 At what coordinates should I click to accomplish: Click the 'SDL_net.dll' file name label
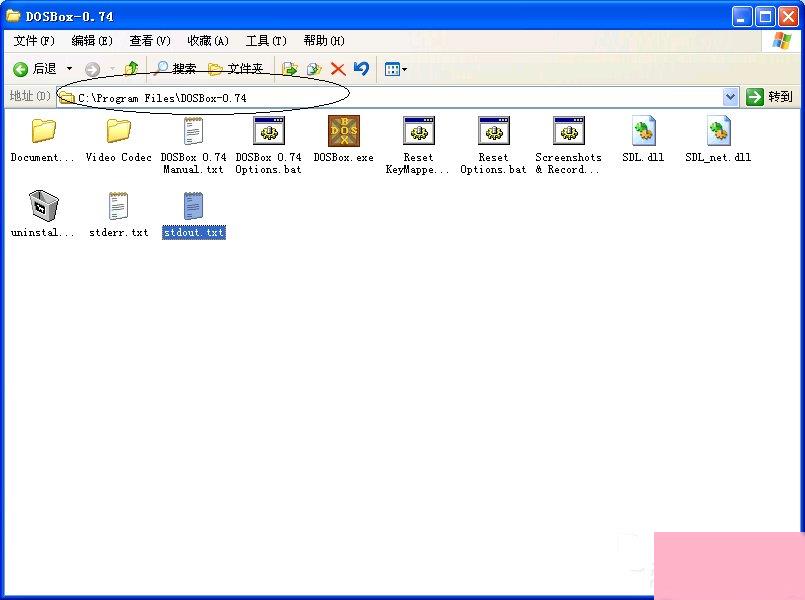[718, 158]
